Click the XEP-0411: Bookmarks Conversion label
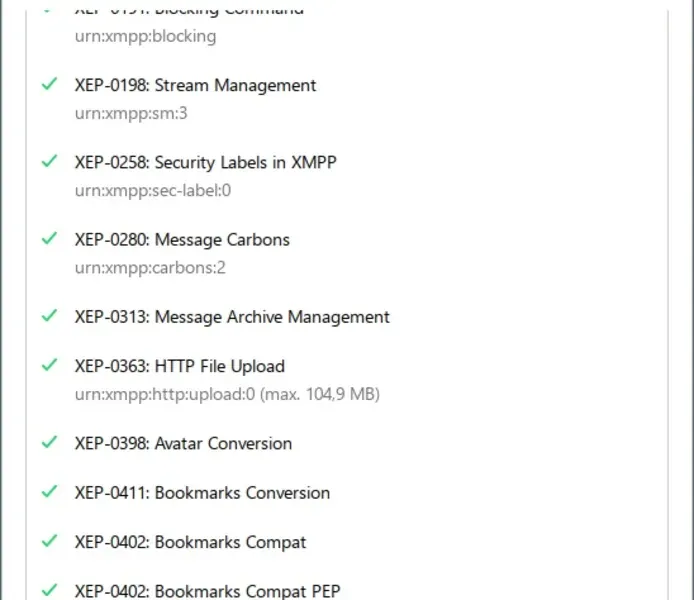This screenshot has height=600, width=694. pyautogui.click(x=202, y=493)
